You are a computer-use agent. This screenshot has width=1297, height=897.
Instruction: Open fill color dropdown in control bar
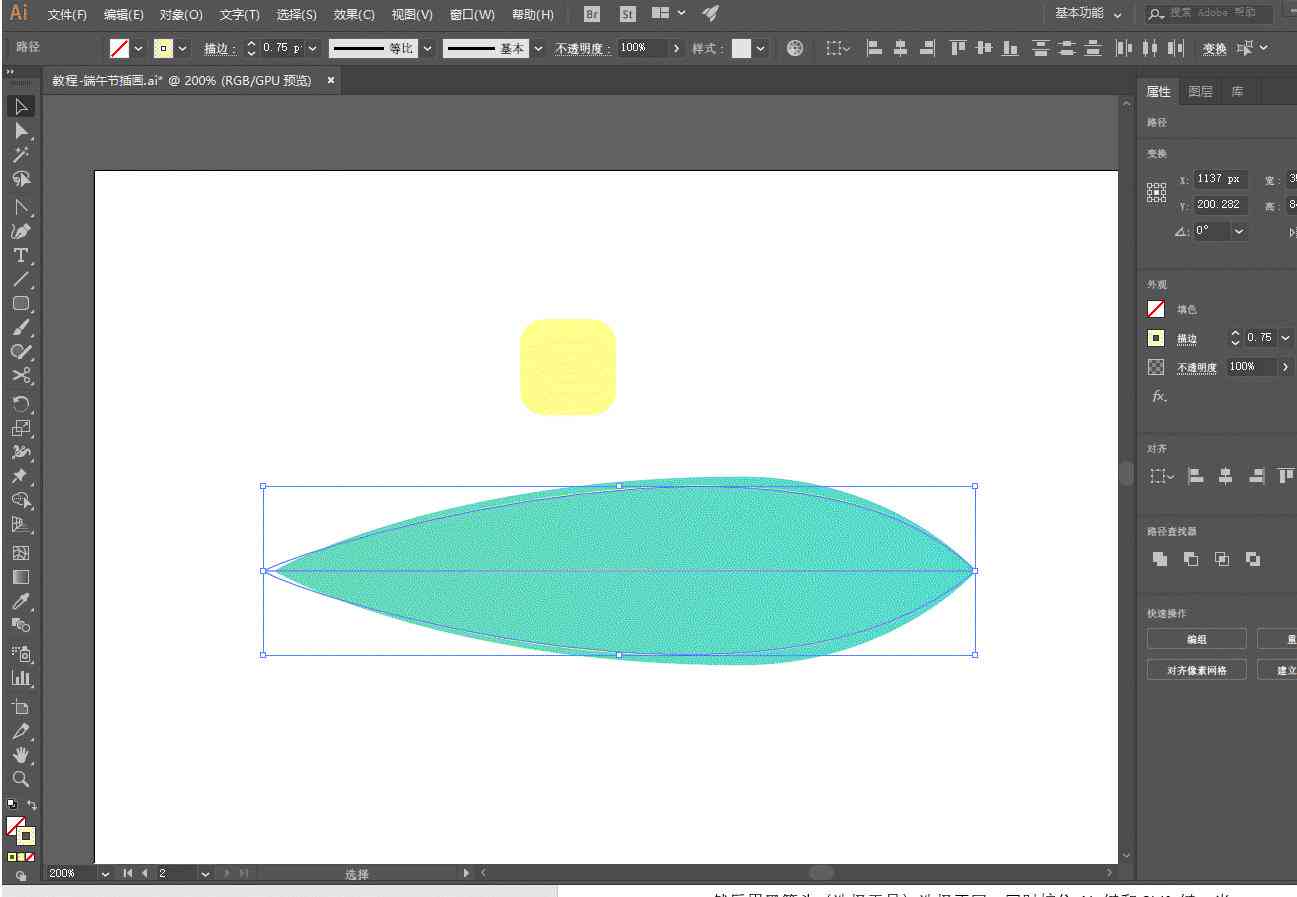tap(138, 48)
